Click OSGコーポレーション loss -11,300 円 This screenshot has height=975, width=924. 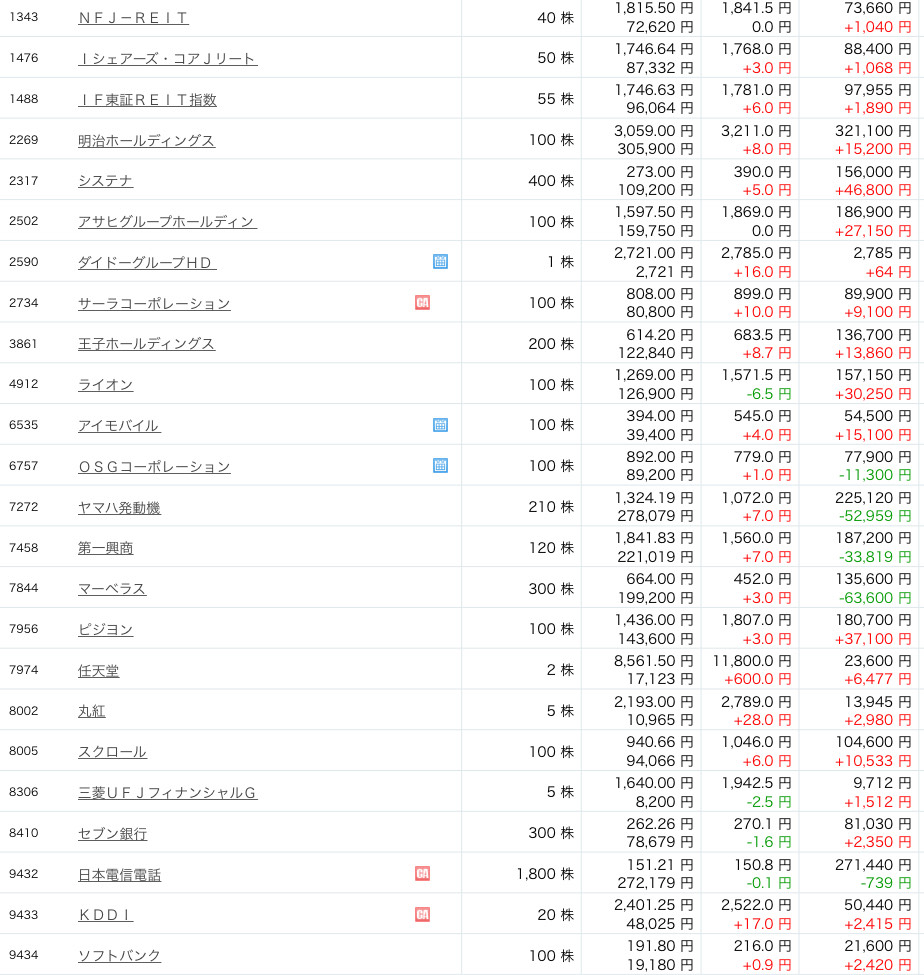875,474
